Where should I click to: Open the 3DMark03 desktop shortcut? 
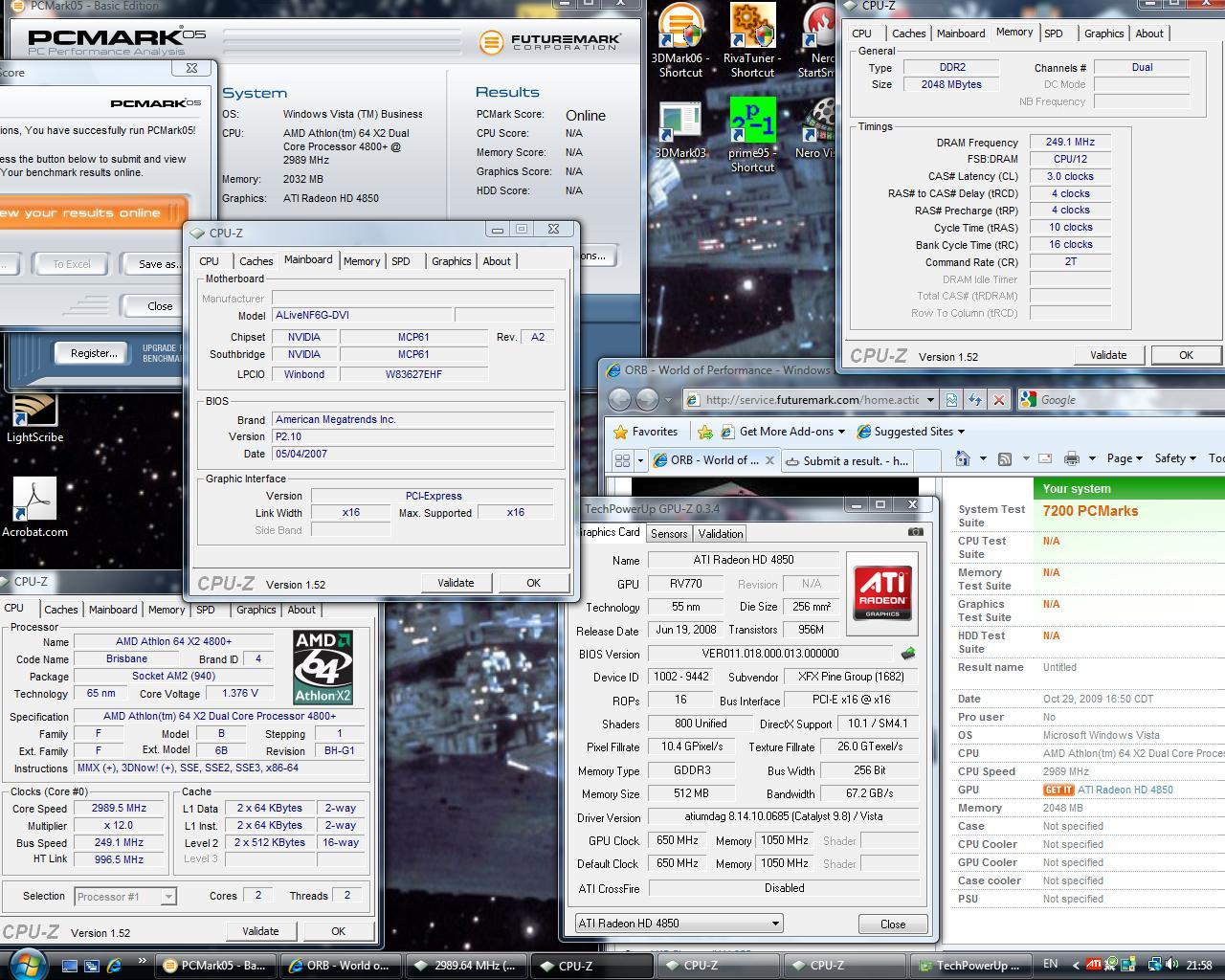[680, 128]
